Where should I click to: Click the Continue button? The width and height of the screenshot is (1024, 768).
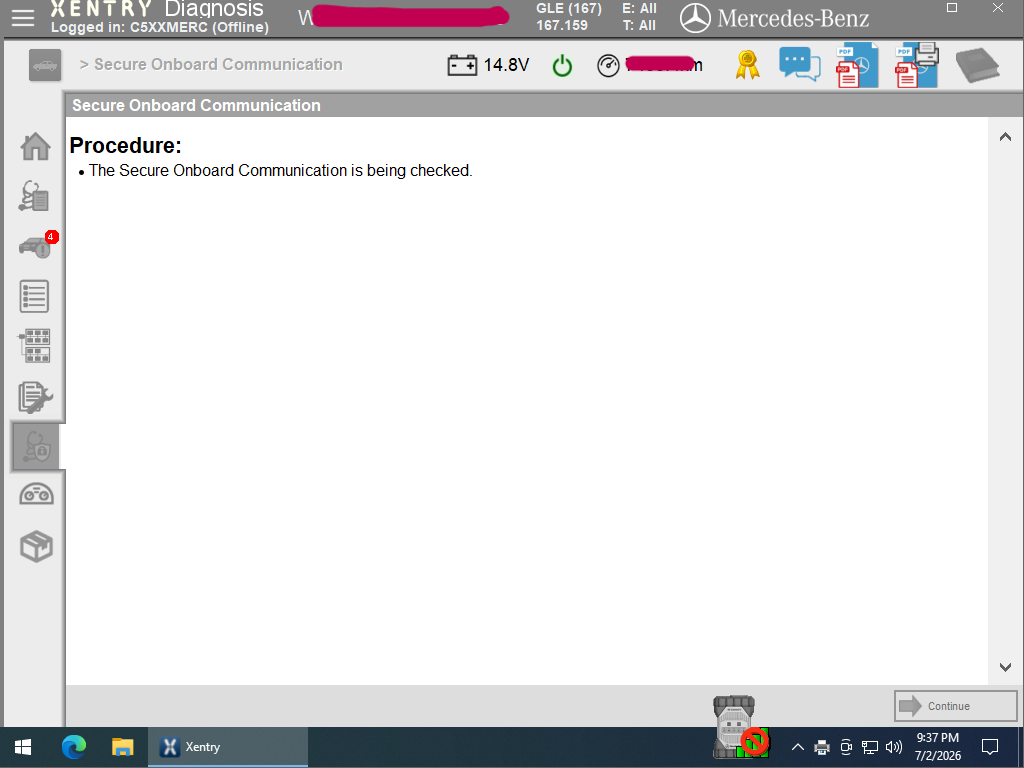(955, 706)
